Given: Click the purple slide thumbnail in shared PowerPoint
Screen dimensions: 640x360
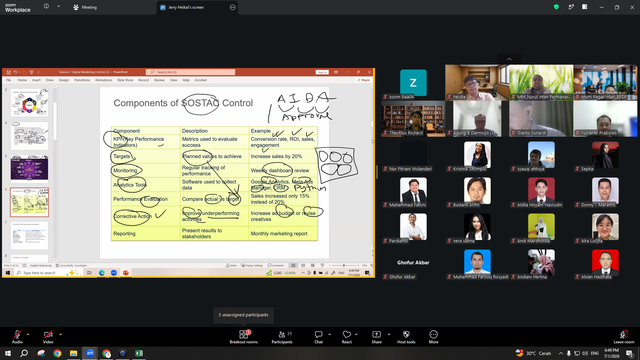Looking at the screenshot, I should click(29, 168).
